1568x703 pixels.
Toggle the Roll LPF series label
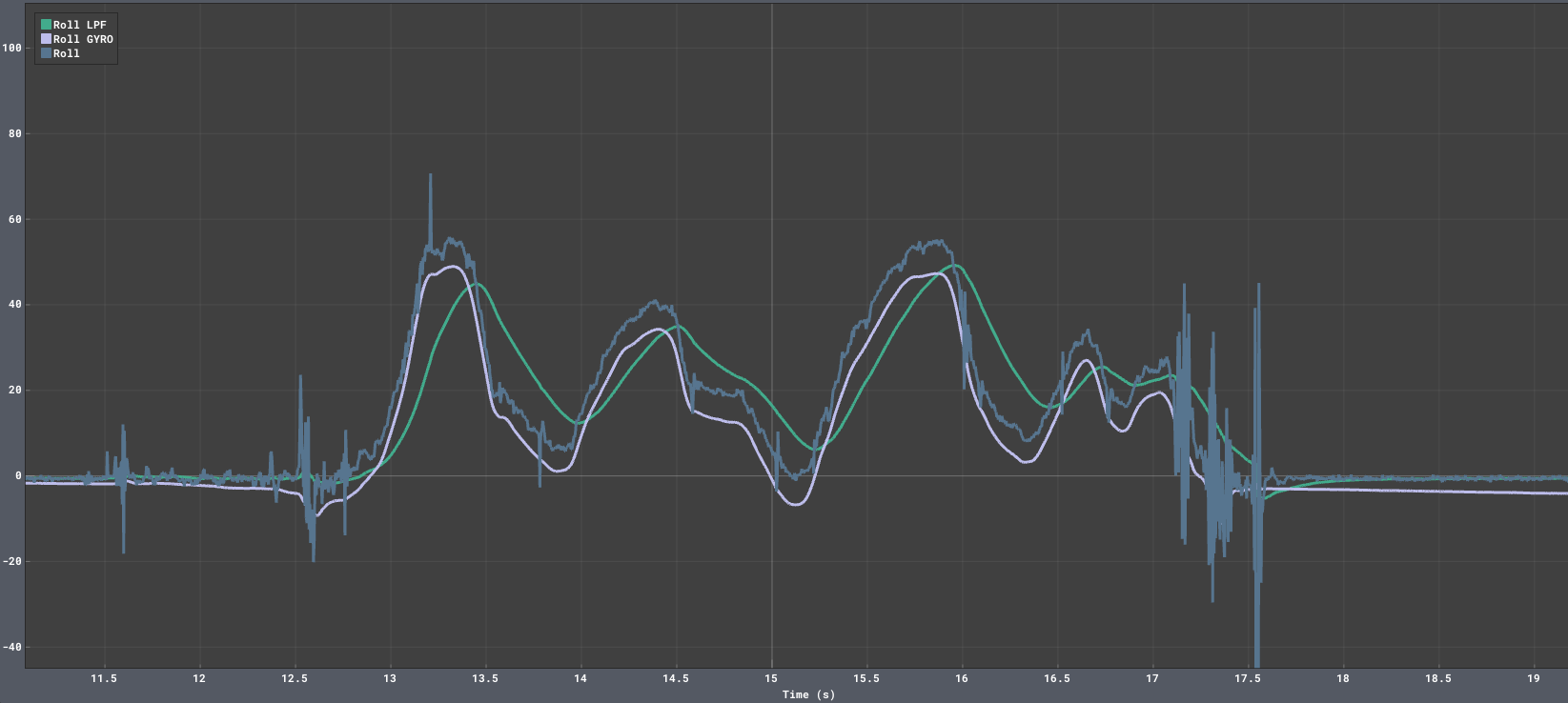(x=80, y=25)
